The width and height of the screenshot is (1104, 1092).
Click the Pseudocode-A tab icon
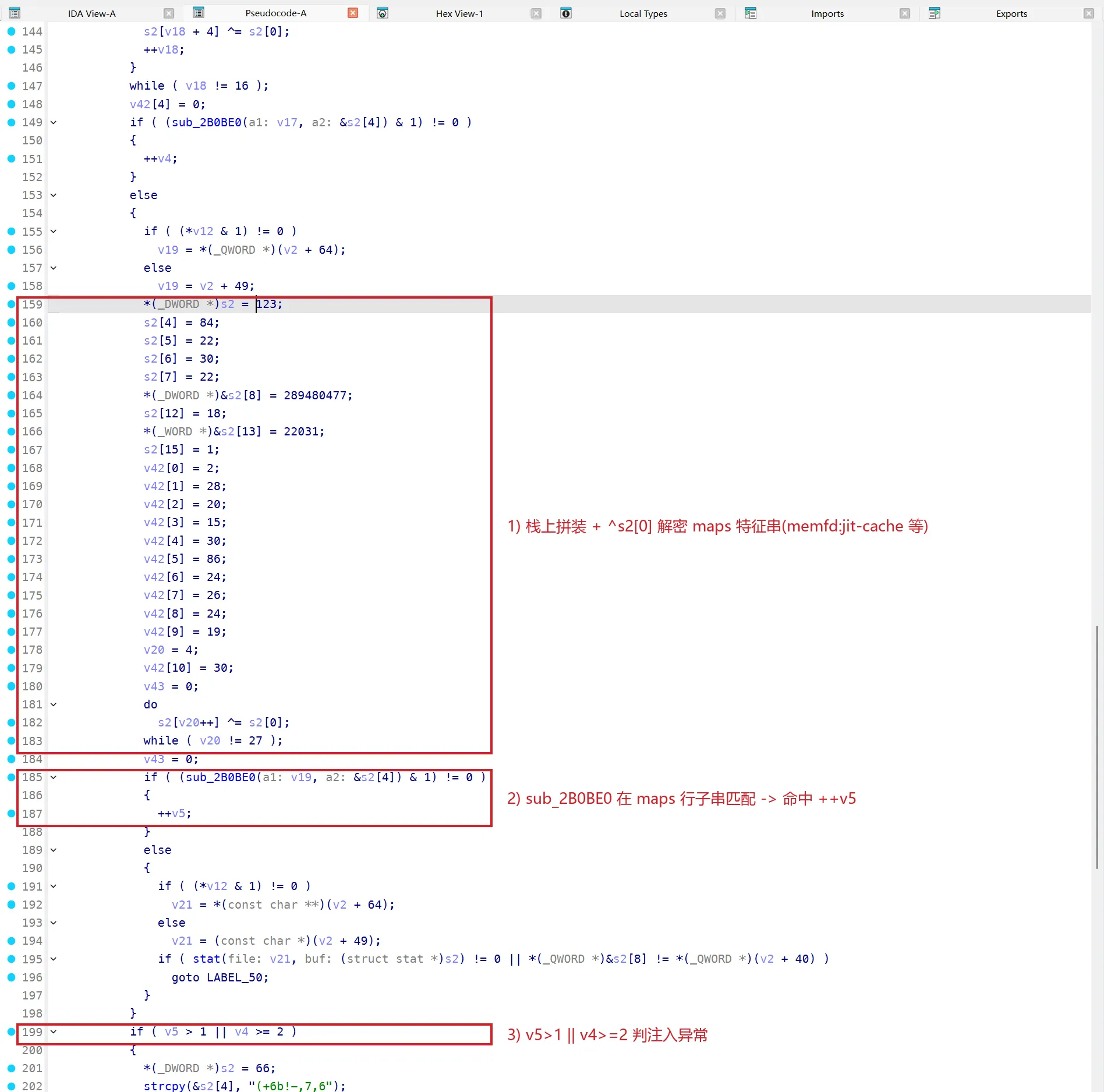(x=199, y=13)
